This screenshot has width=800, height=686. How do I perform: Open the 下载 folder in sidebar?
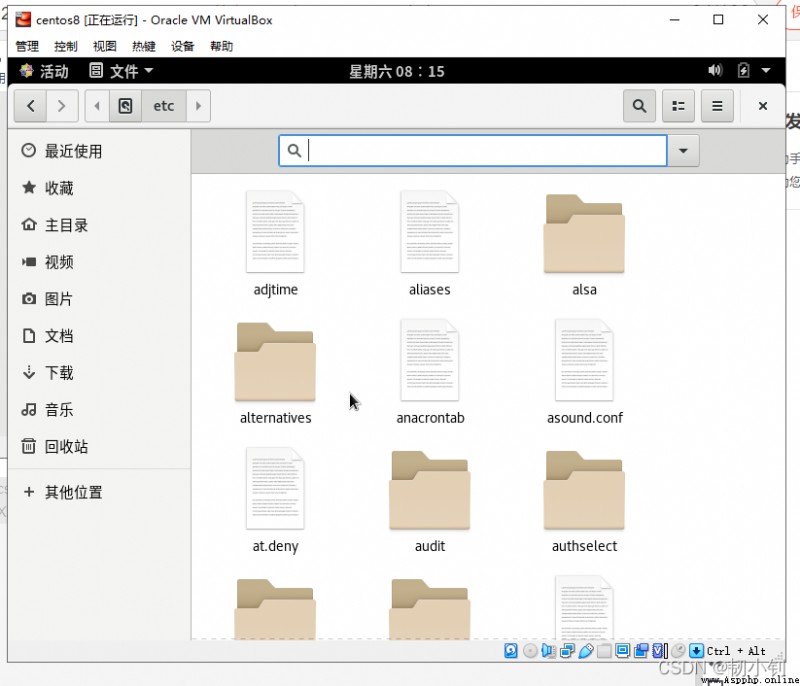(99, 373)
